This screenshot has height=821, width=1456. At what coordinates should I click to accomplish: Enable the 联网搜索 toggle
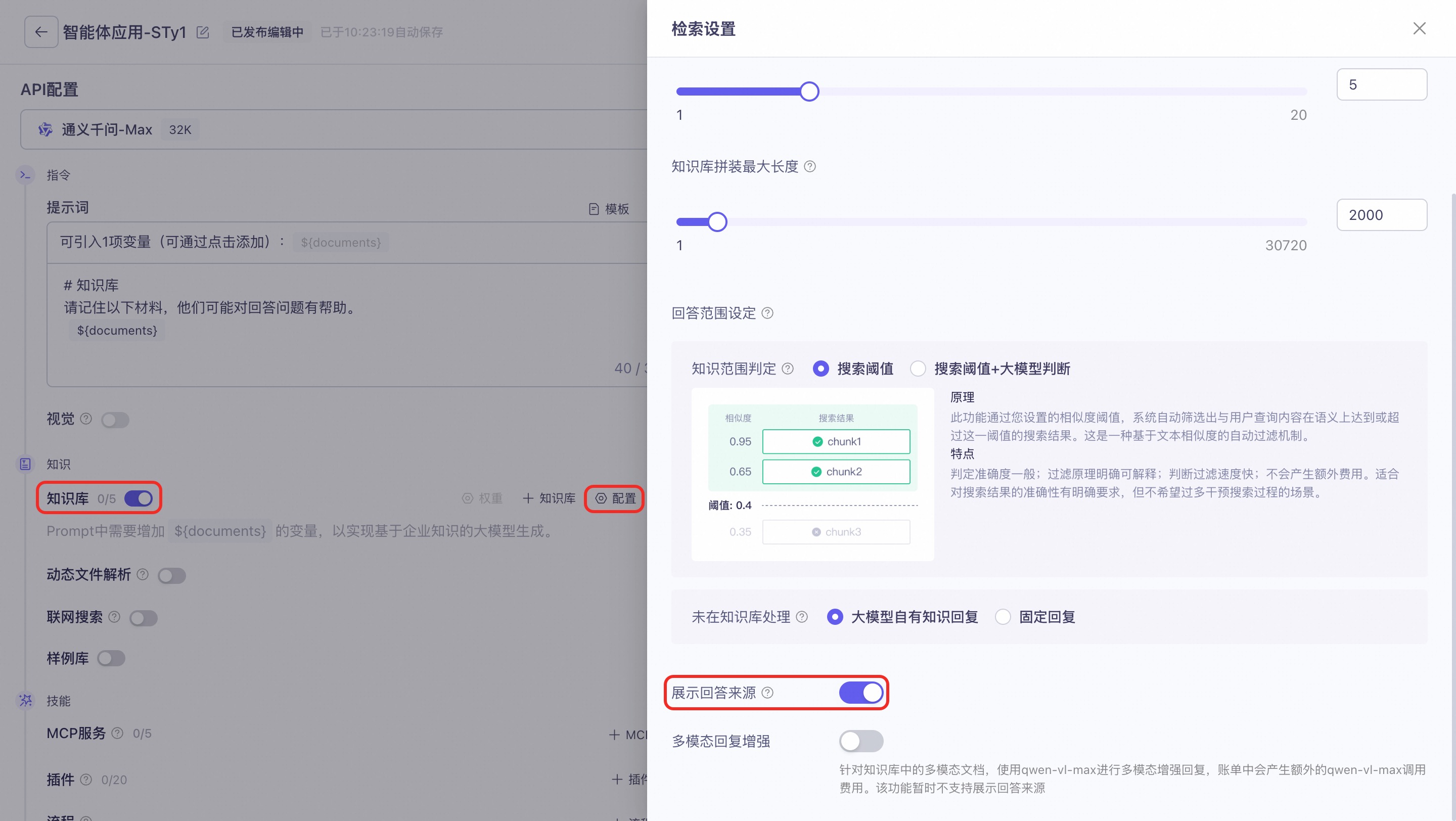tap(143, 618)
